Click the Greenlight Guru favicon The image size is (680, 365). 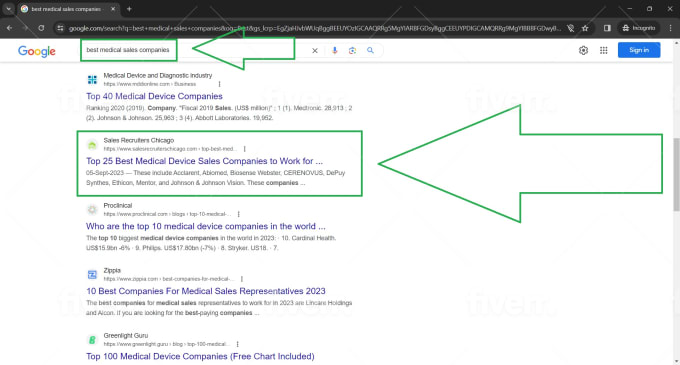click(92, 340)
